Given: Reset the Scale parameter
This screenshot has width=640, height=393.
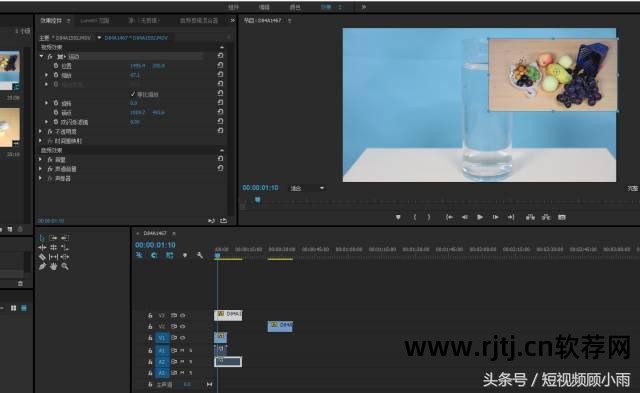Looking at the screenshot, I should pyautogui.click(x=220, y=74).
